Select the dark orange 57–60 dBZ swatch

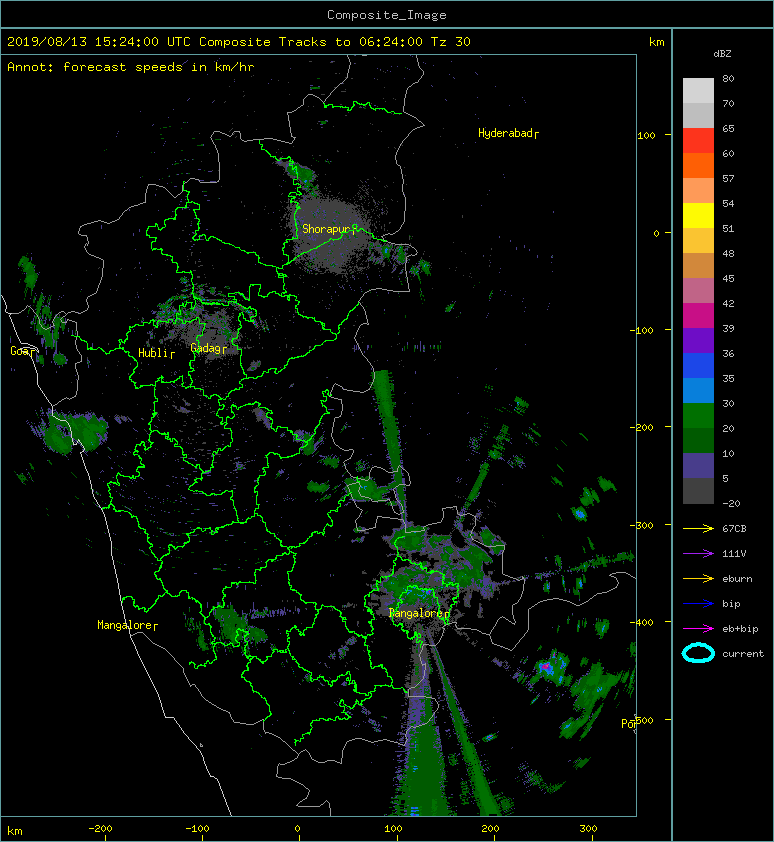(698, 165)
